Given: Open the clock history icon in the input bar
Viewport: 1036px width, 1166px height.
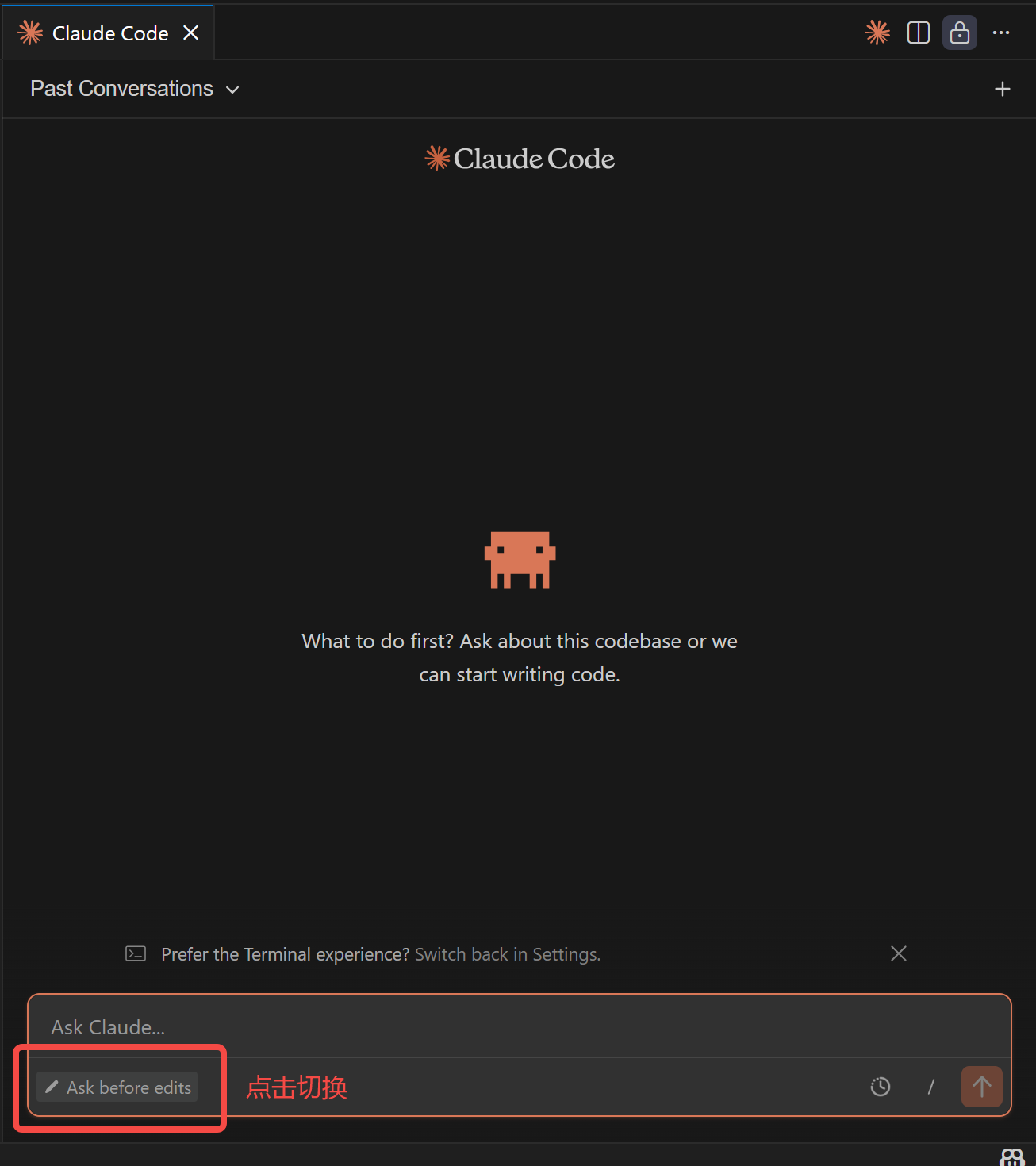Looking at the screenshot, I should pos(881,1087).
